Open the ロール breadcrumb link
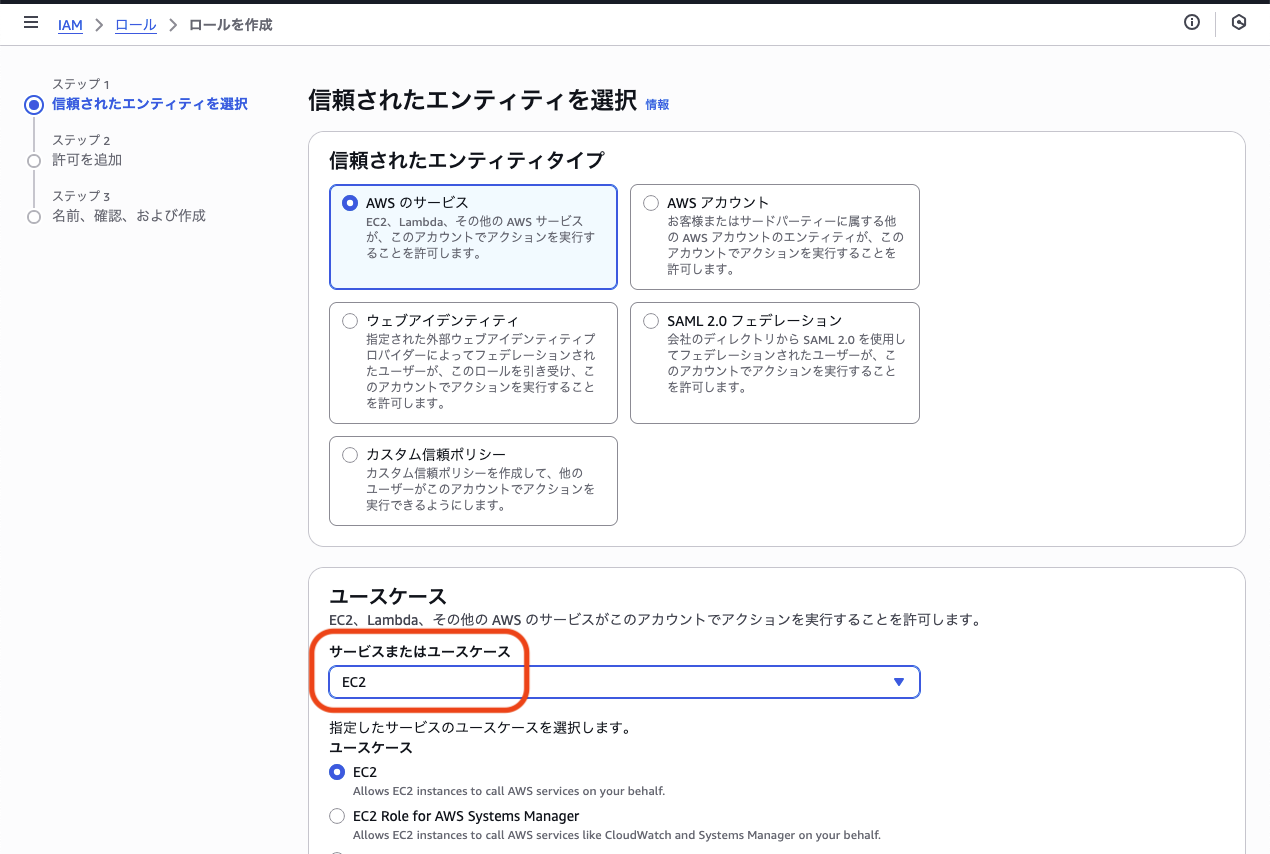 (x=135, y=24)
